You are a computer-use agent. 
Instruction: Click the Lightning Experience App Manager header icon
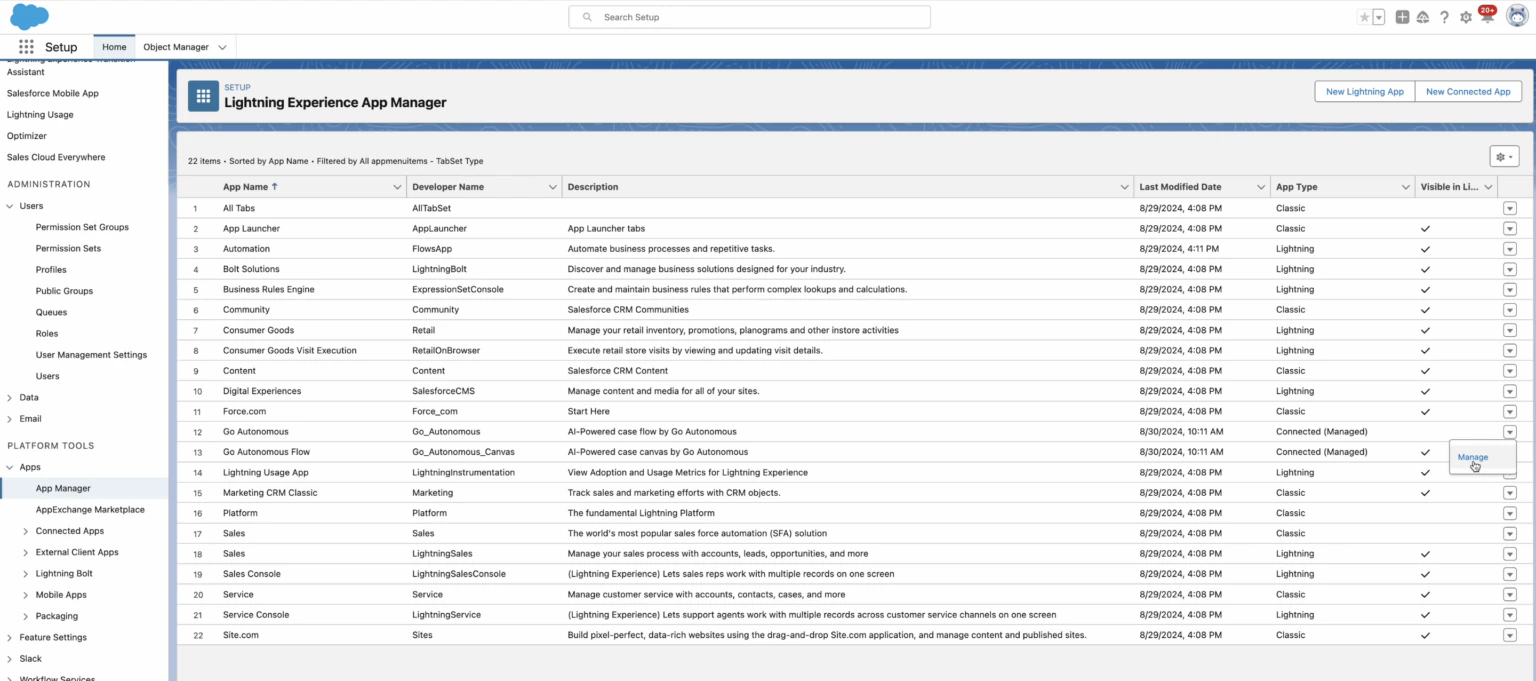tap(203, 95)
